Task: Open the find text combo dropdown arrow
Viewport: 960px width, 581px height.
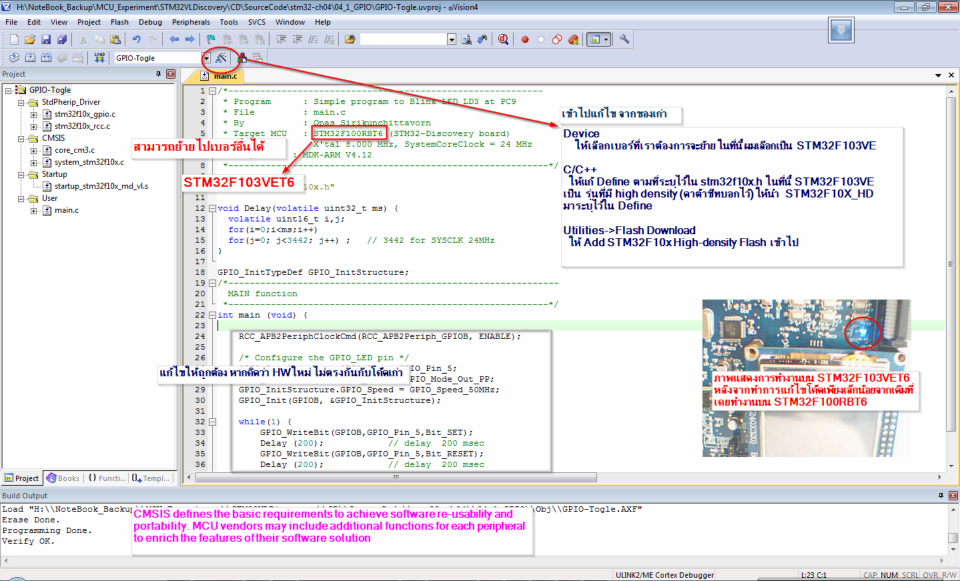Action: coord(452,40)
